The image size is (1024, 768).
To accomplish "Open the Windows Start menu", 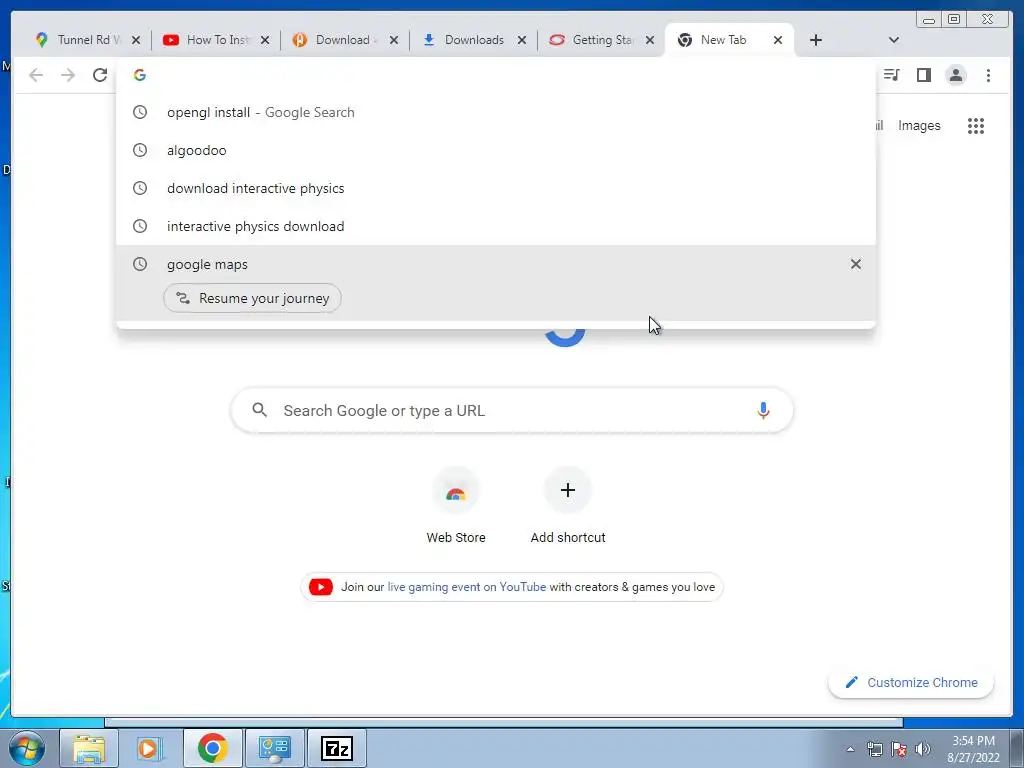I will point(26,748).
